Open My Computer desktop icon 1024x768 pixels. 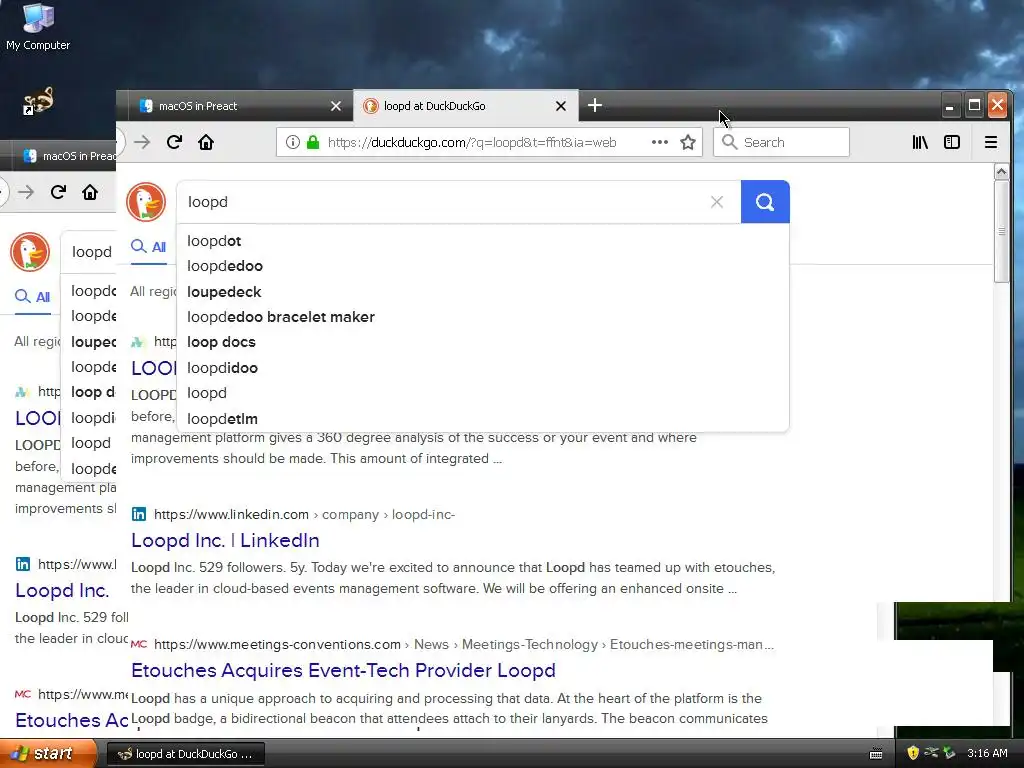click(x=38, y=27)
